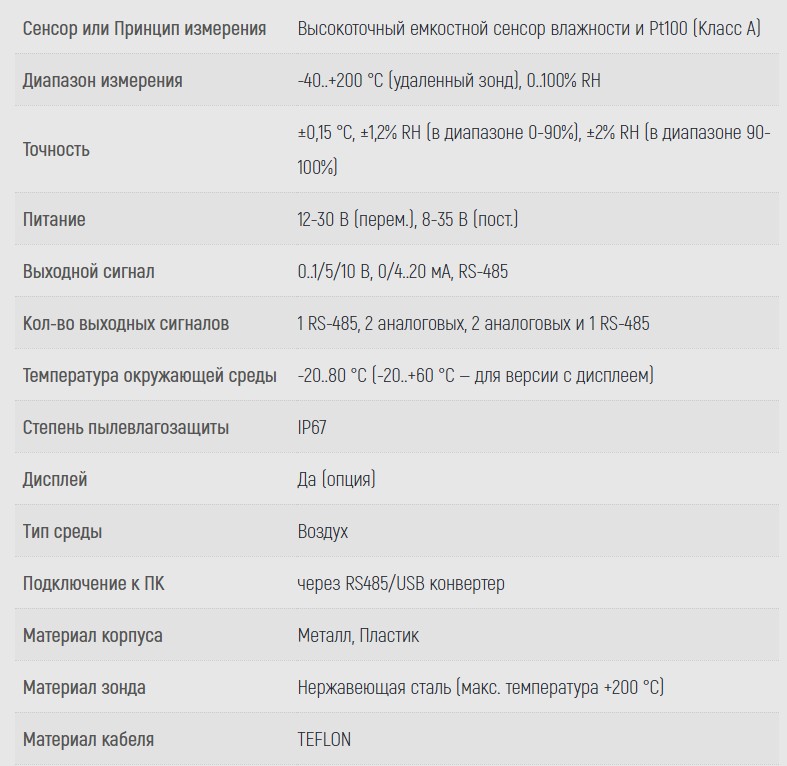Click the "Материал зонда" row label
Viewport: 787px width, 766px height.
[x=84, y=688]
